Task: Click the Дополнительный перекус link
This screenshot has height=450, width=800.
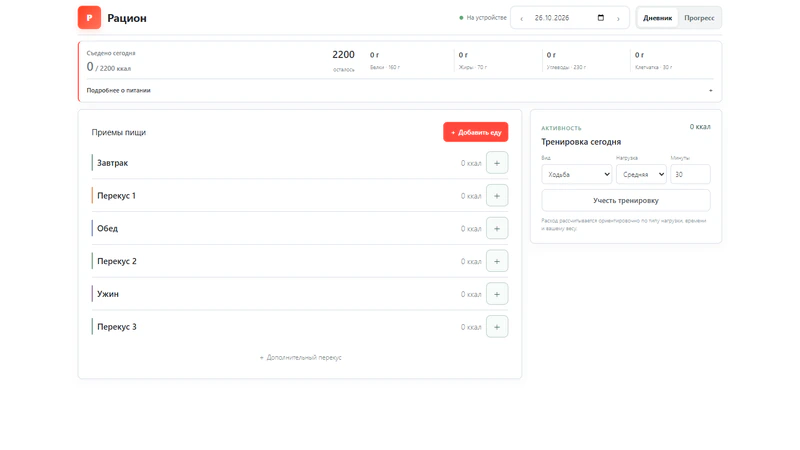Action: (x=301, y=358)
